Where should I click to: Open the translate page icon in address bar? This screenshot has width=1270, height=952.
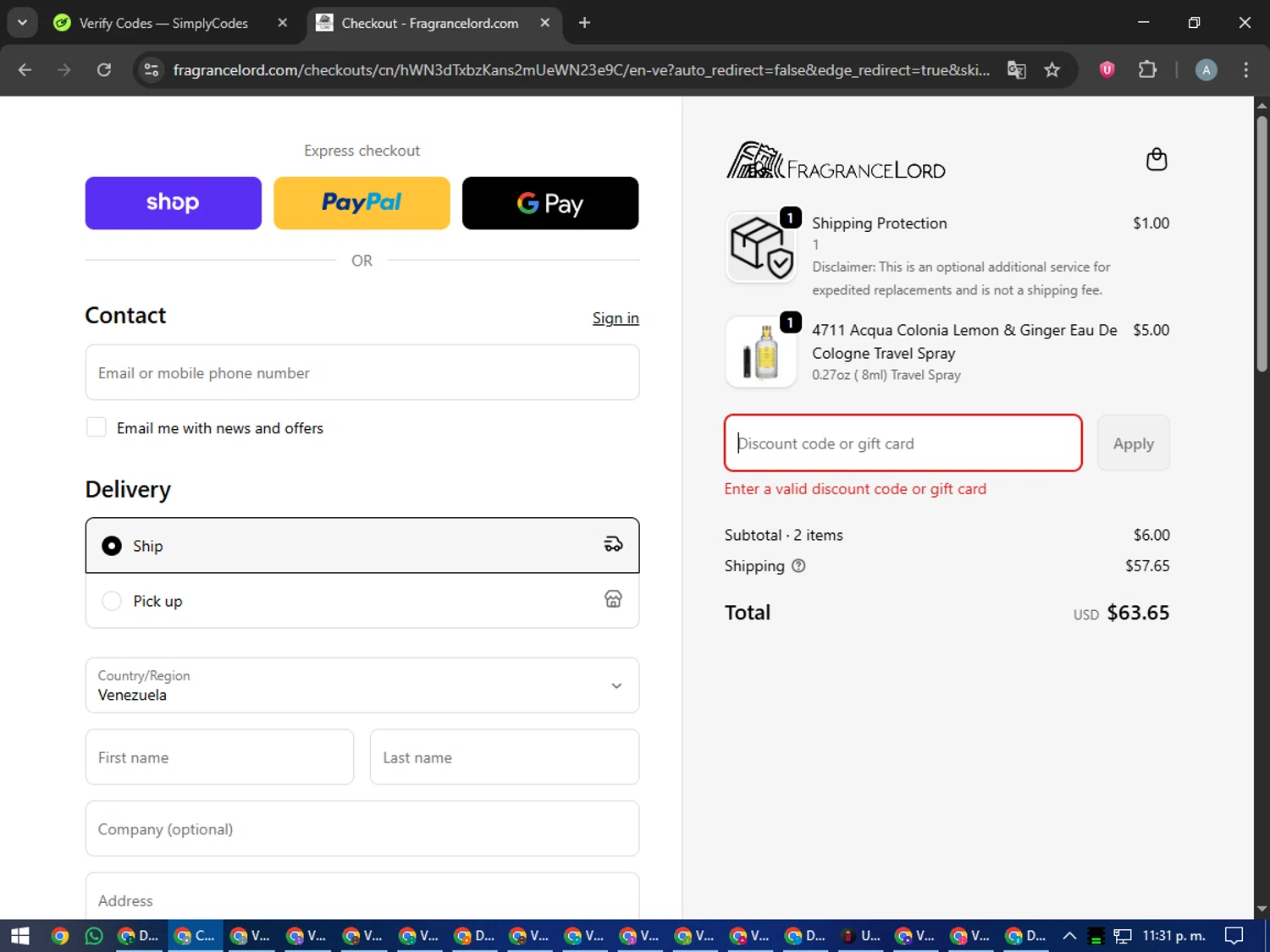click(1016, 69)
